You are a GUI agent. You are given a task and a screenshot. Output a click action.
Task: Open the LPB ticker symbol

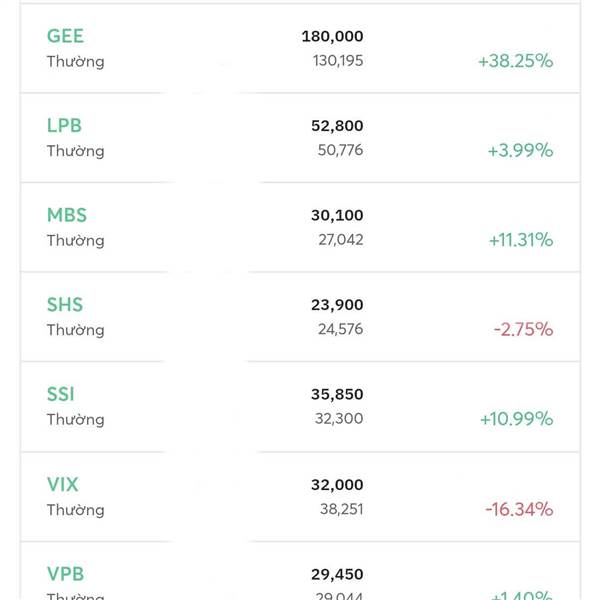[x=64, y=126]
